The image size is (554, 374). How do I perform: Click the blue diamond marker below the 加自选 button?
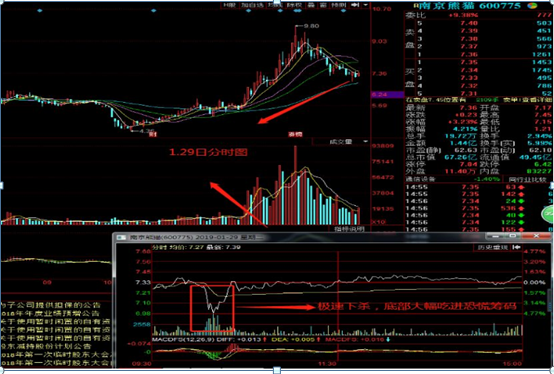click(248, 11)
